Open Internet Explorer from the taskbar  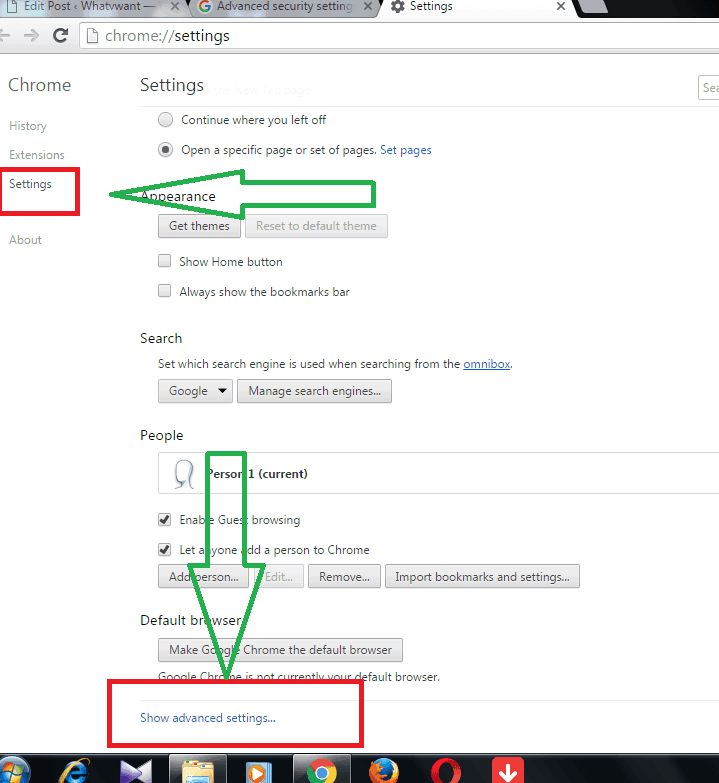pos(75,771)
